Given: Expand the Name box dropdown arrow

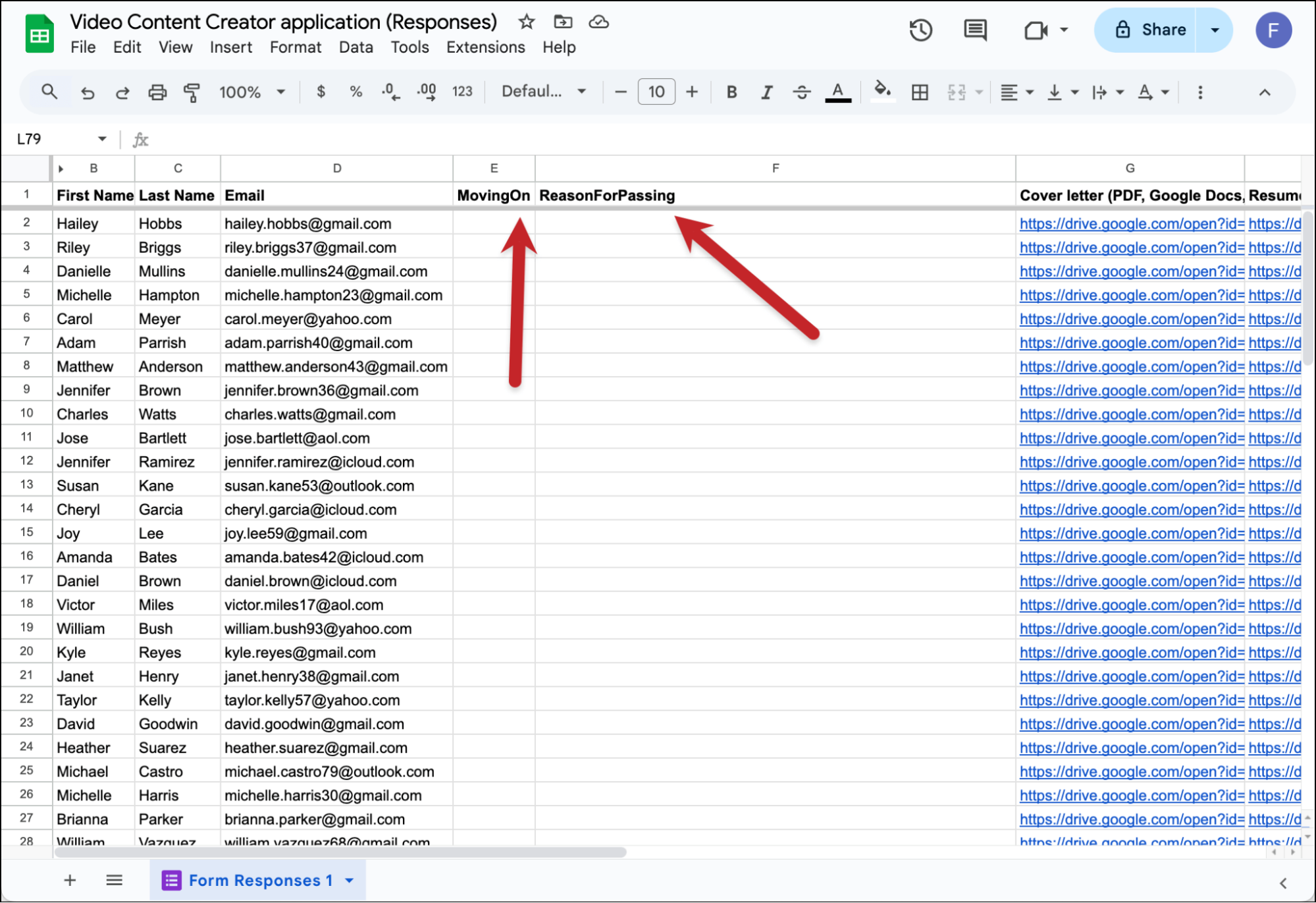Looking at the screenshot, I should point(102,139).
